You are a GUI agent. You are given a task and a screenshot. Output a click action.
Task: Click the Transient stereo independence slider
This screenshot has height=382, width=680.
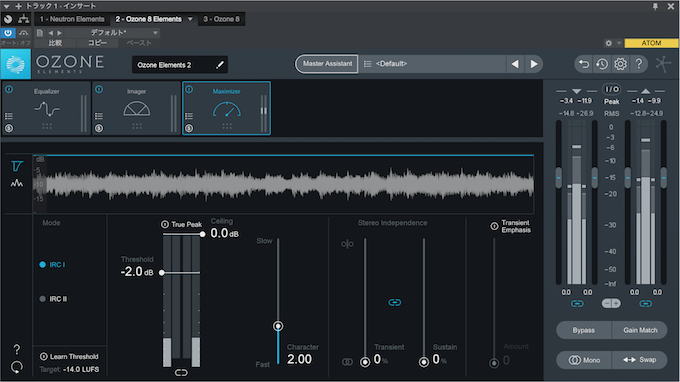coord(365,362)
